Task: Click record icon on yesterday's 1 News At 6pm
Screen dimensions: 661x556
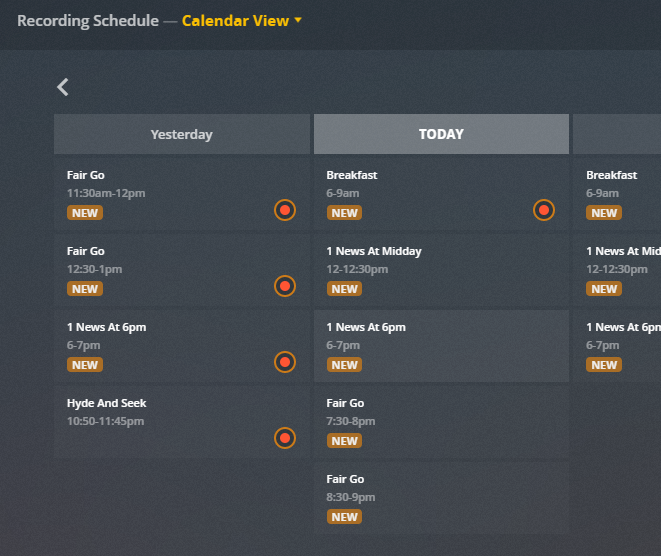Action: (x=285, y=362)
